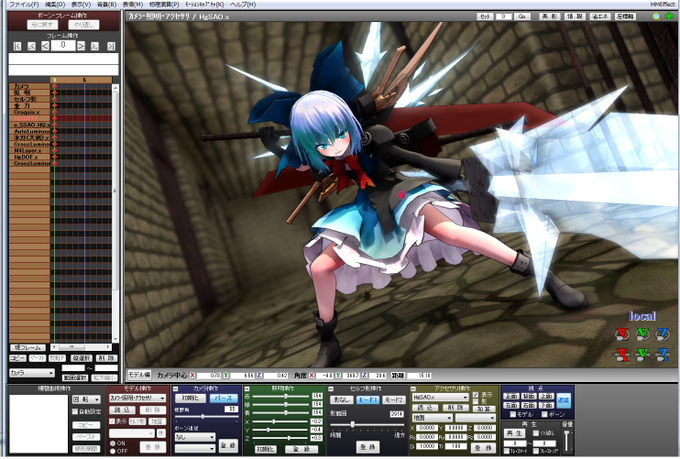Open the empty accessory bone dropdown
The height and width of the screenshot is (459, 680).
pyautogui.click(x=475, y=418)
